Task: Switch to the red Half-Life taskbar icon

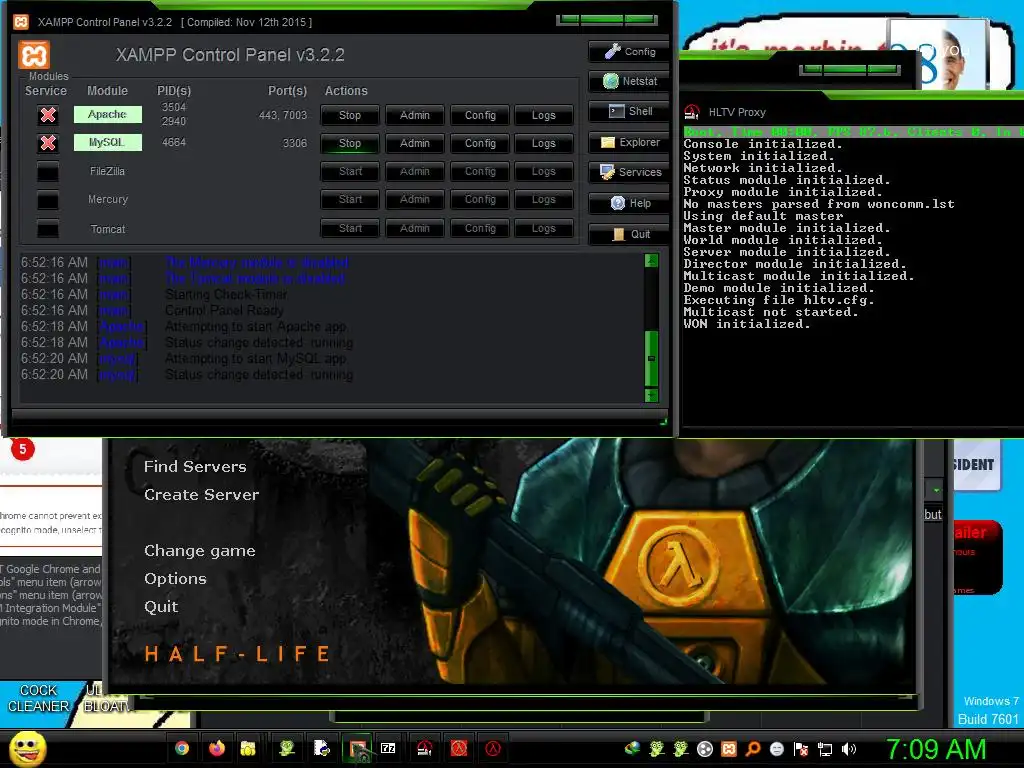Action: (459, 748)
